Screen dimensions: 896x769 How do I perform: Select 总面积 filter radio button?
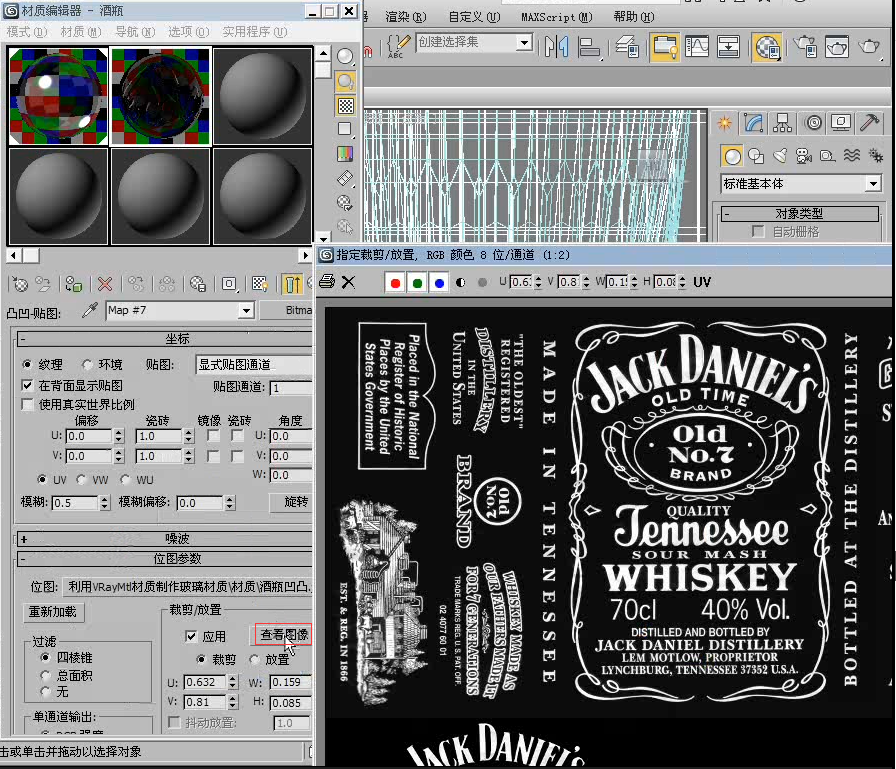pos(46,675)
